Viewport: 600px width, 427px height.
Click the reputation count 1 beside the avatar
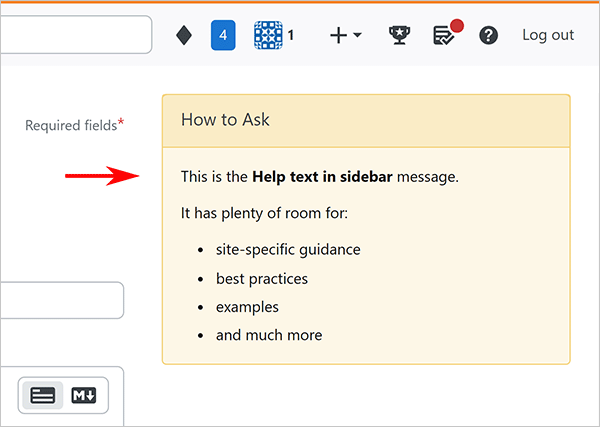pyautogui.click(x=291, y=35)
